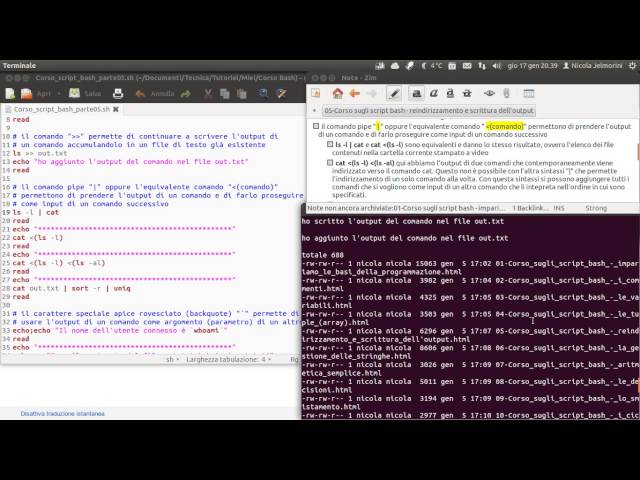Print the document with the printer icon
640x480 pixels.
pos(118,94)
